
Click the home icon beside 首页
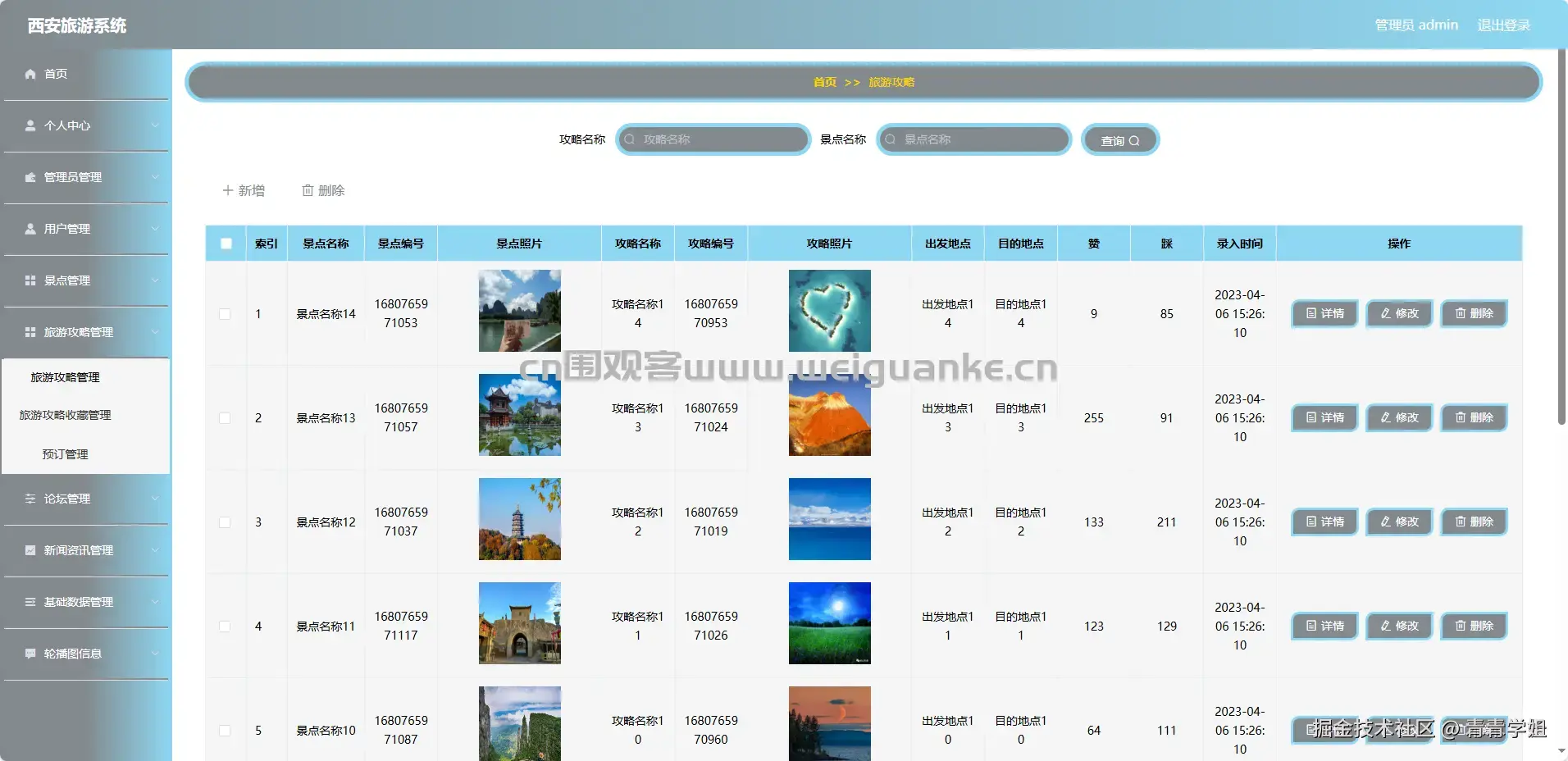[x=30, y=74]
